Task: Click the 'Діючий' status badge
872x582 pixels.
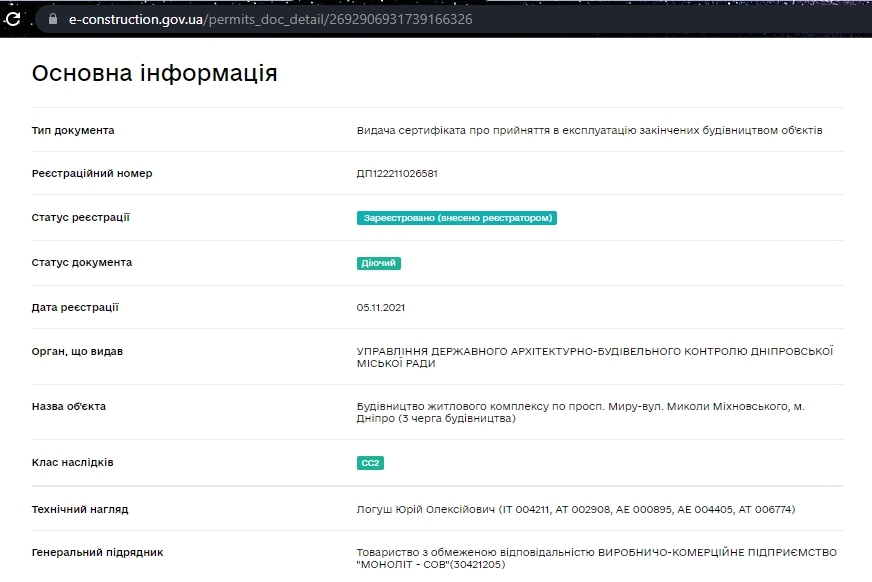Action: click(x=379, y=263)
